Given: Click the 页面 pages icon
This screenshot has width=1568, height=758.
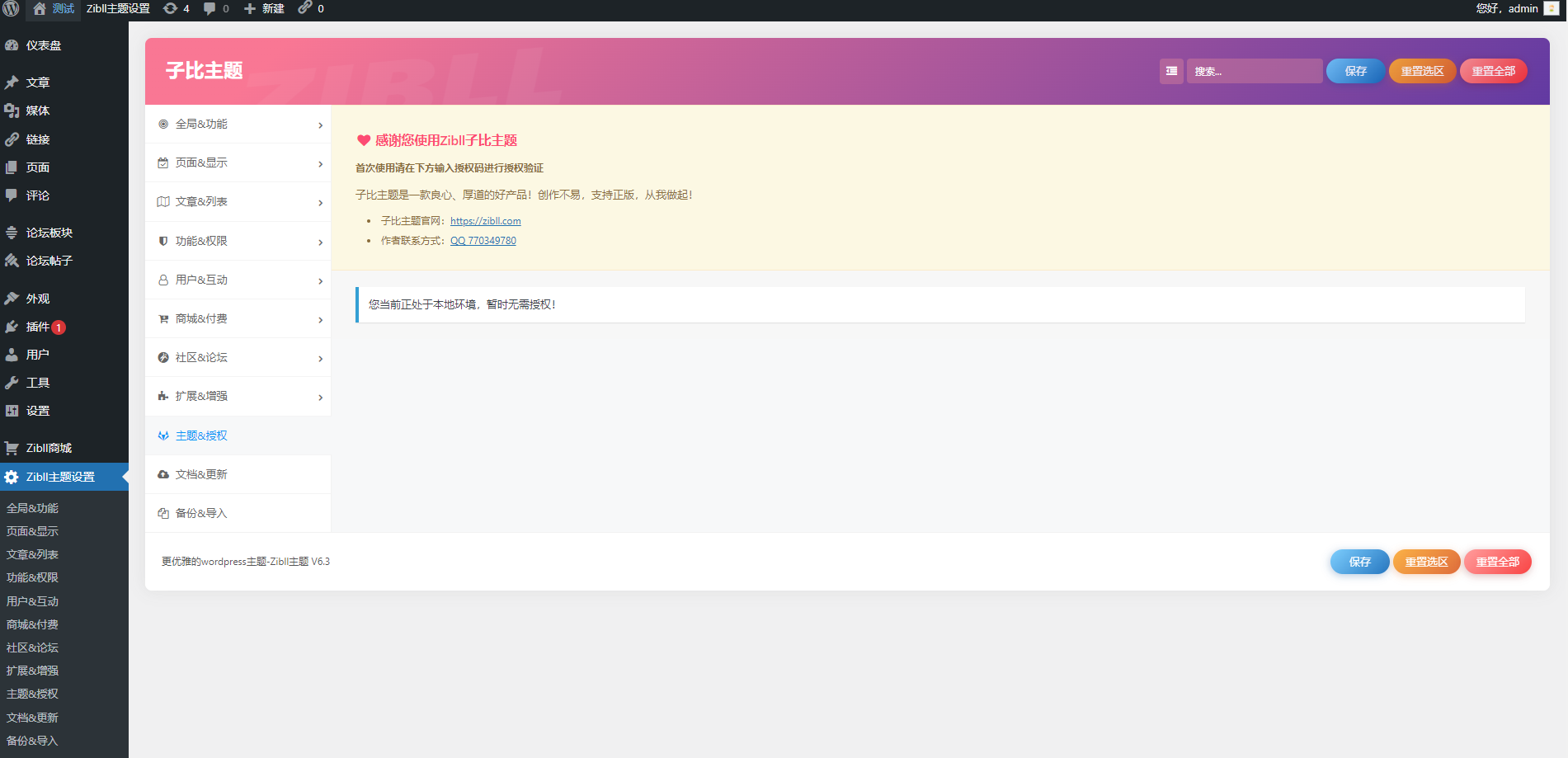Looking at the screenshot, I should point(12,167).
